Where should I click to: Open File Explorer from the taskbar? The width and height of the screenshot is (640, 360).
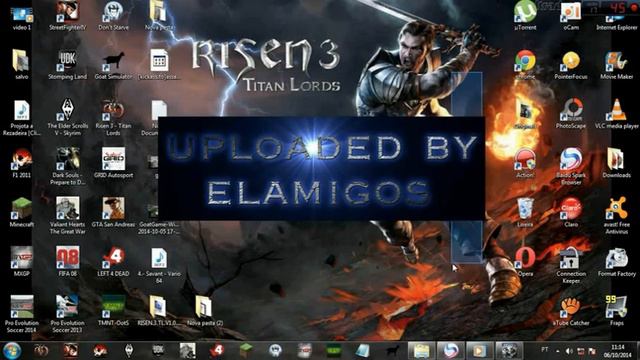click(x=422, y=351)
